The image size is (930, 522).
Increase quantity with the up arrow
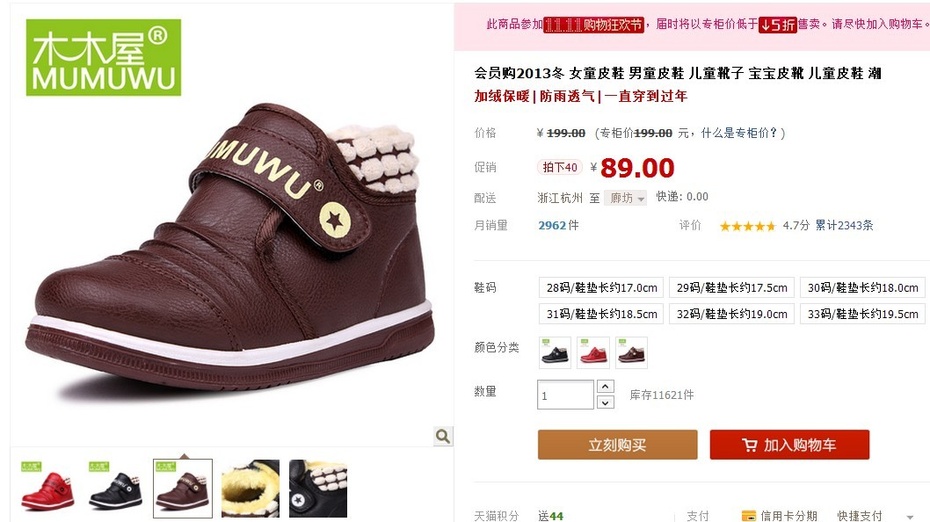coord(605,387)
